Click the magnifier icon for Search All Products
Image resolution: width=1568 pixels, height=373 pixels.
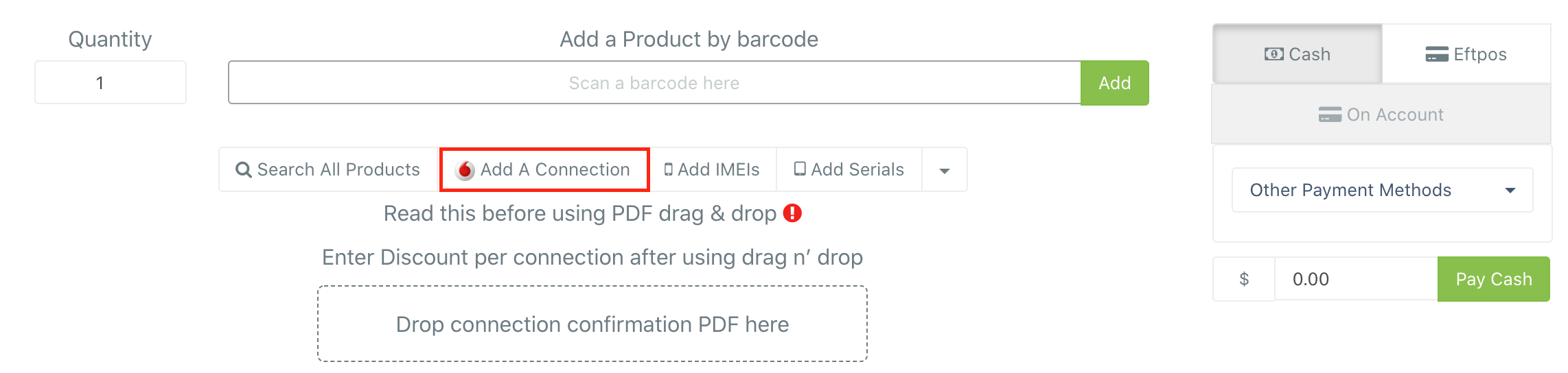coord(243,169)
